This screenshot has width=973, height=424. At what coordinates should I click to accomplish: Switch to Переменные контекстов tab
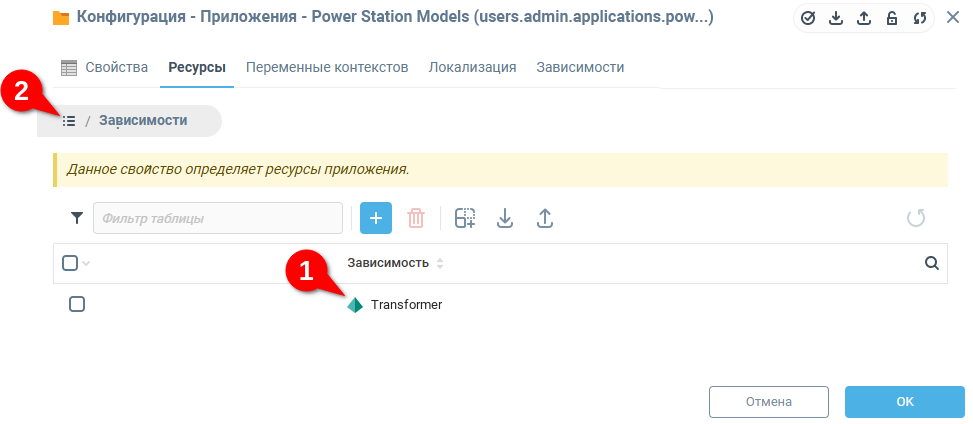tap(327, 67)
